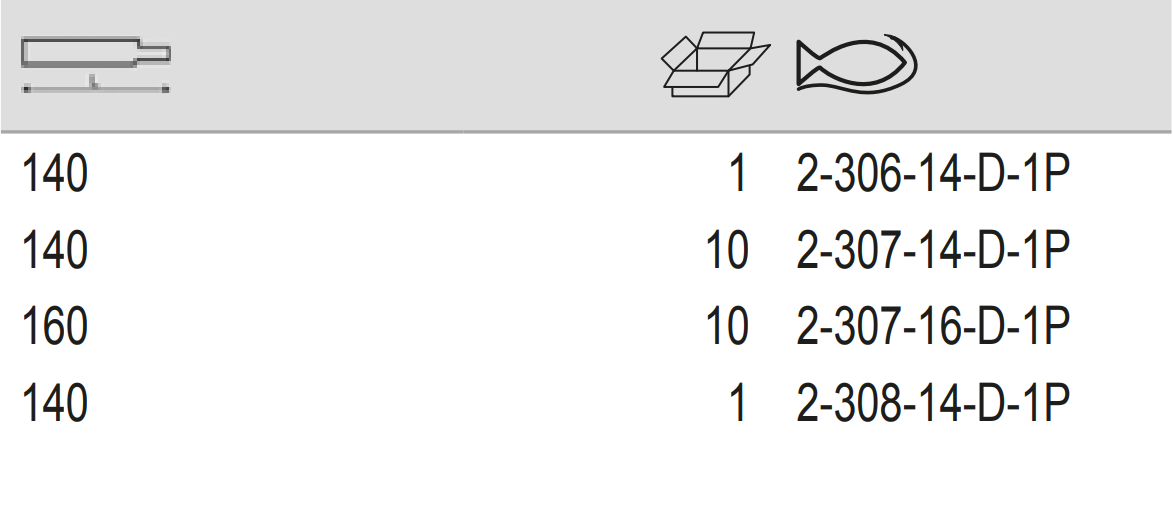Click the dimension line under the file icon

(x=96, y=89)
